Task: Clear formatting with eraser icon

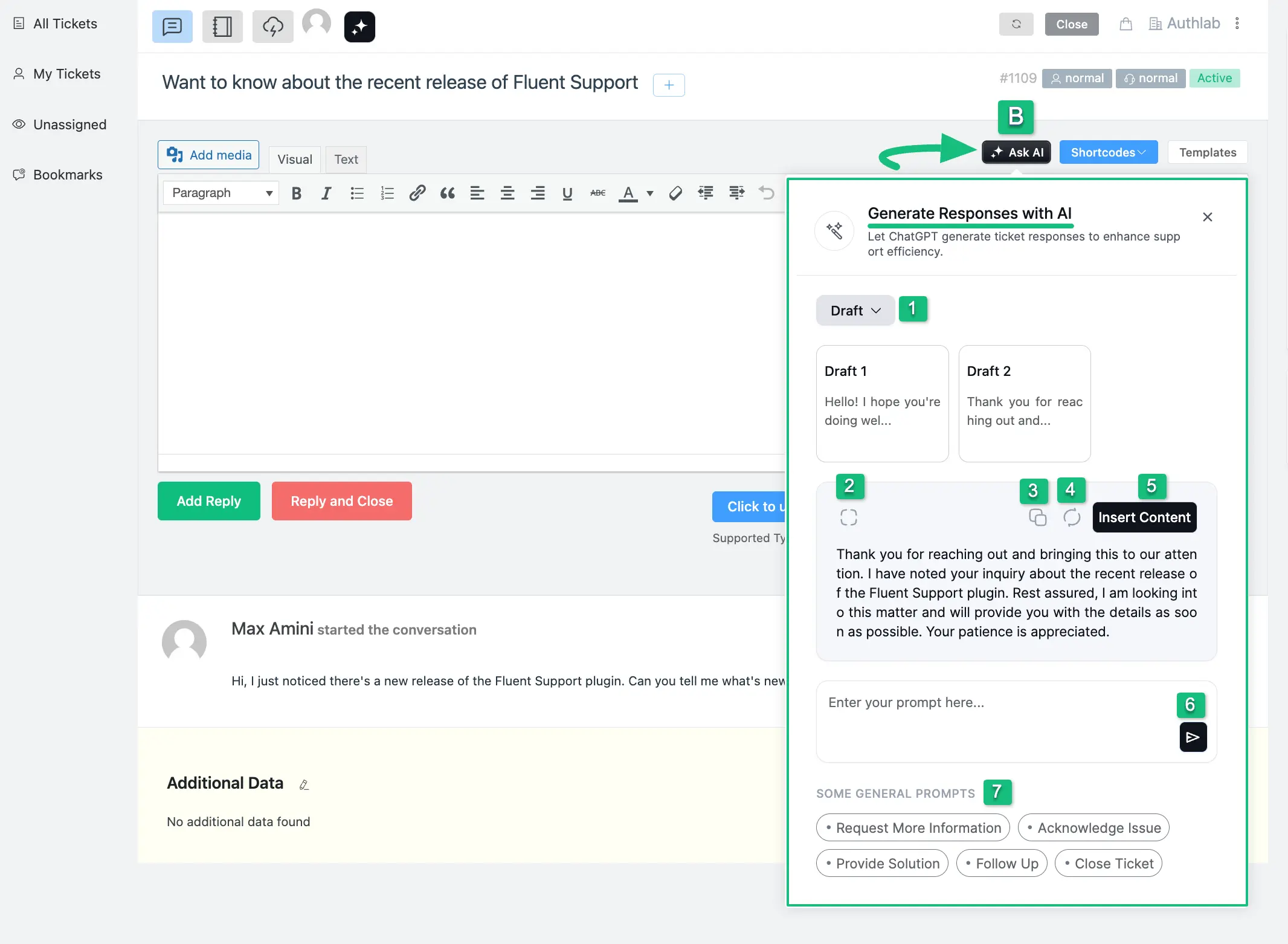Action: pyautogui.click(x=675, y=193)
